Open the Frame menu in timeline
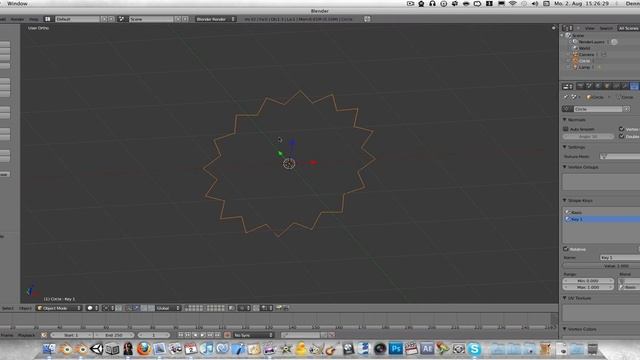This screenshot has height=360, width=640. pos(7,335)
